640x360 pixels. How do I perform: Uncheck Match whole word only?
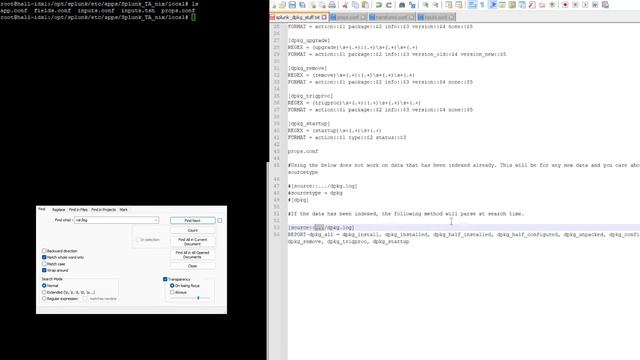(x=44, y=258)
